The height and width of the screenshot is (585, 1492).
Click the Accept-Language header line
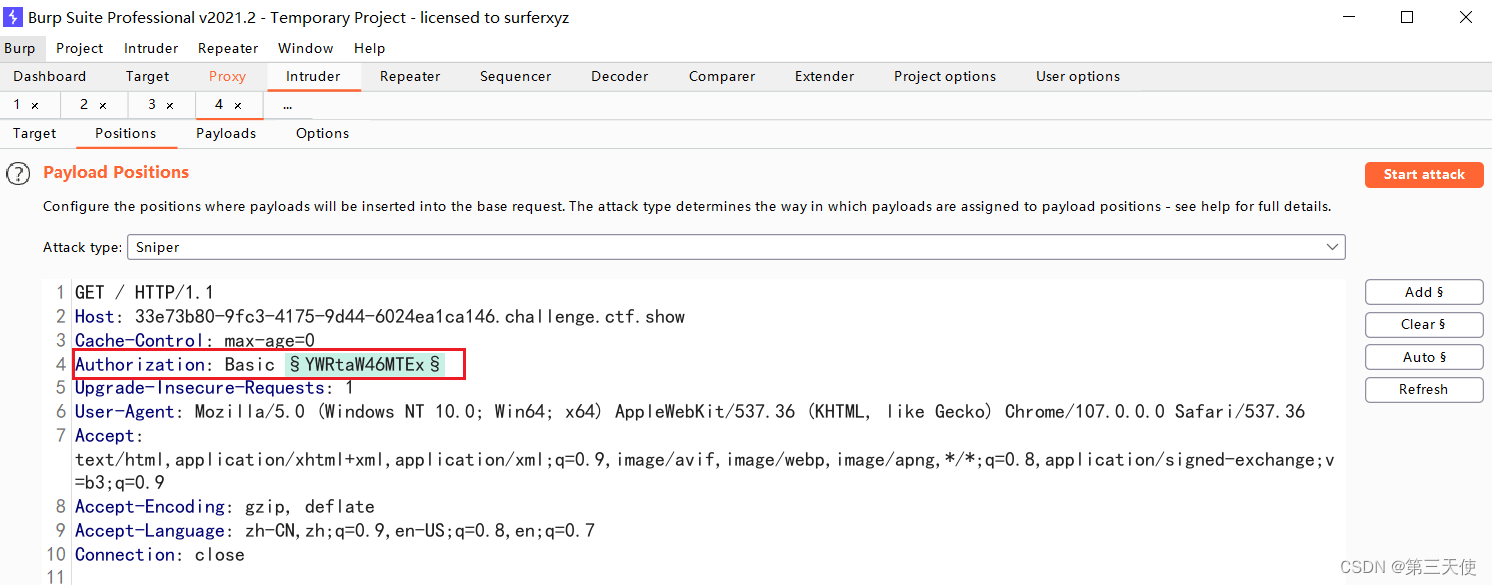pos(335,531)
